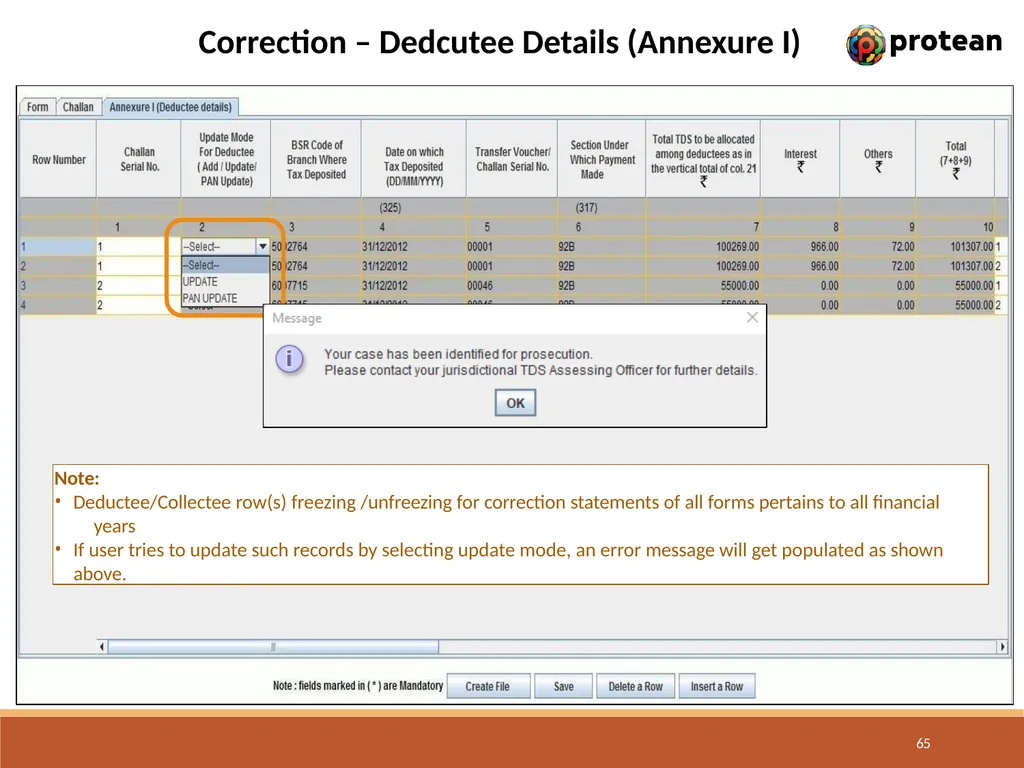Click the challan serial cell in row 1

click(x=139, y=246)
